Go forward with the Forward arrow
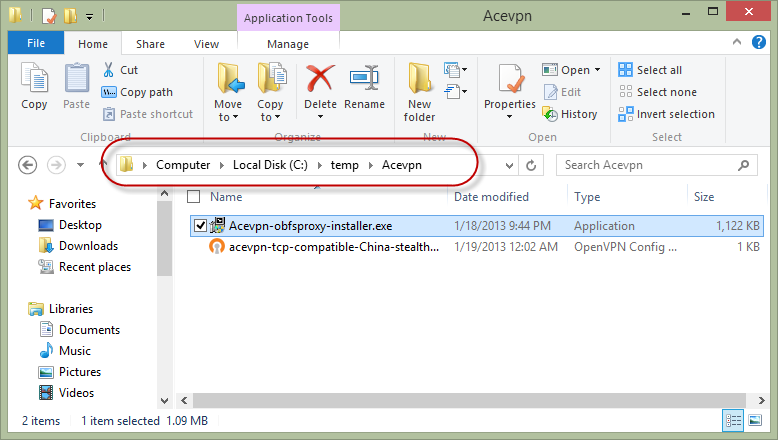 coord(56,165)
